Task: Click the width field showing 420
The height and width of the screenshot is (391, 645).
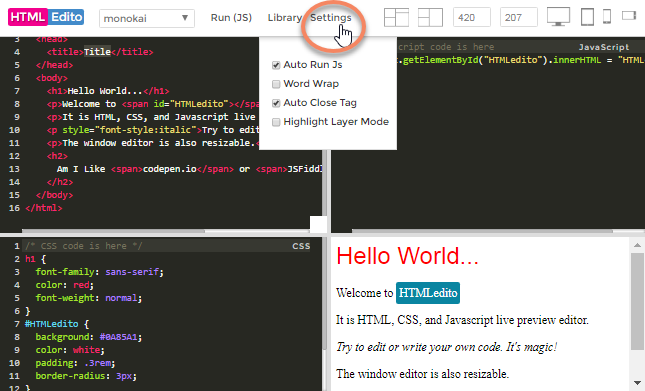Action: click(x=471, y=18)
